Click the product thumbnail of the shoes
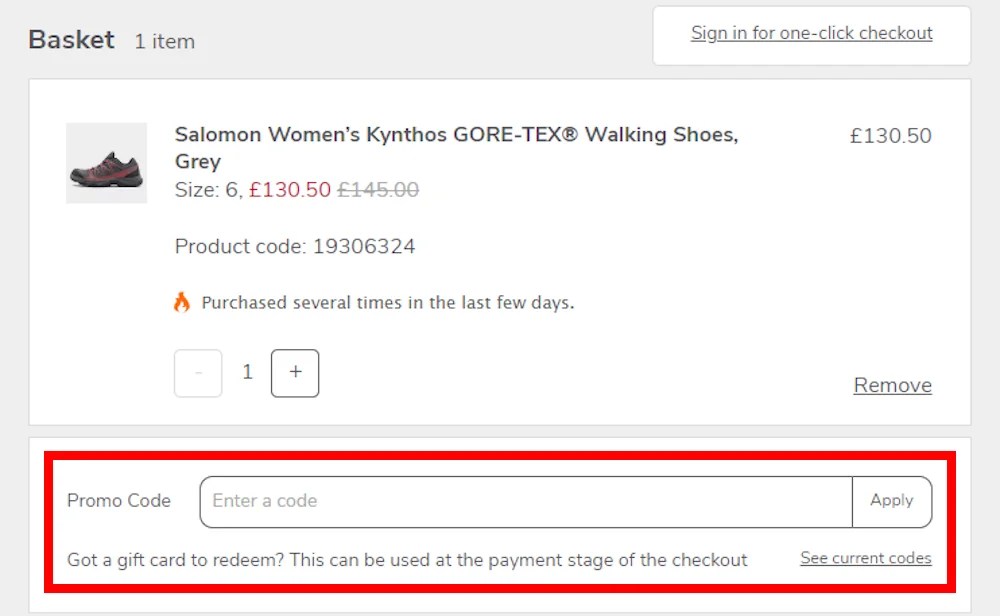This screenshot has width=1000, height=616. pos(106,162)
